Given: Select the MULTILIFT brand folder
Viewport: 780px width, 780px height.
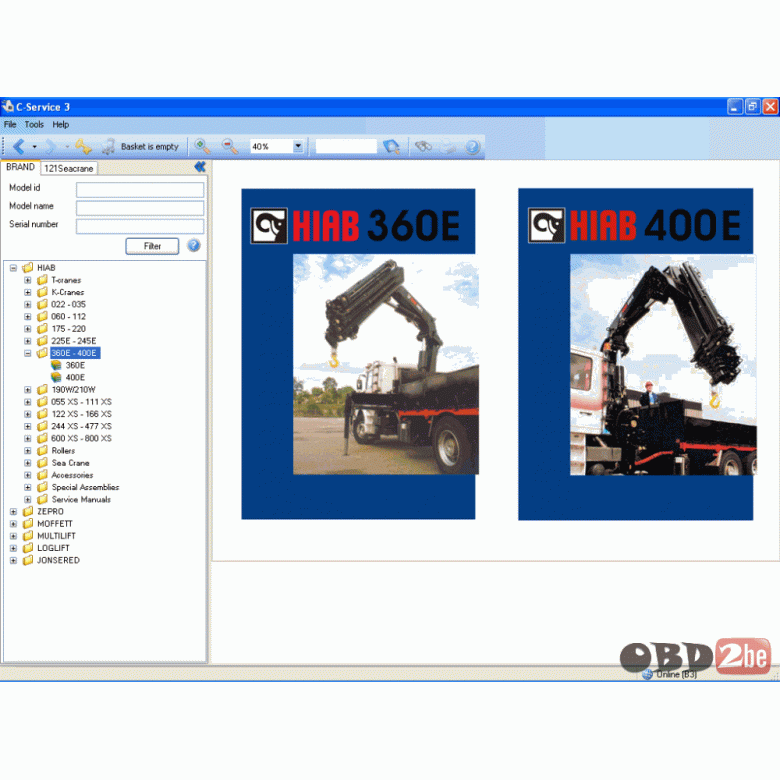Looking at the screenshot, I should 56,536.
